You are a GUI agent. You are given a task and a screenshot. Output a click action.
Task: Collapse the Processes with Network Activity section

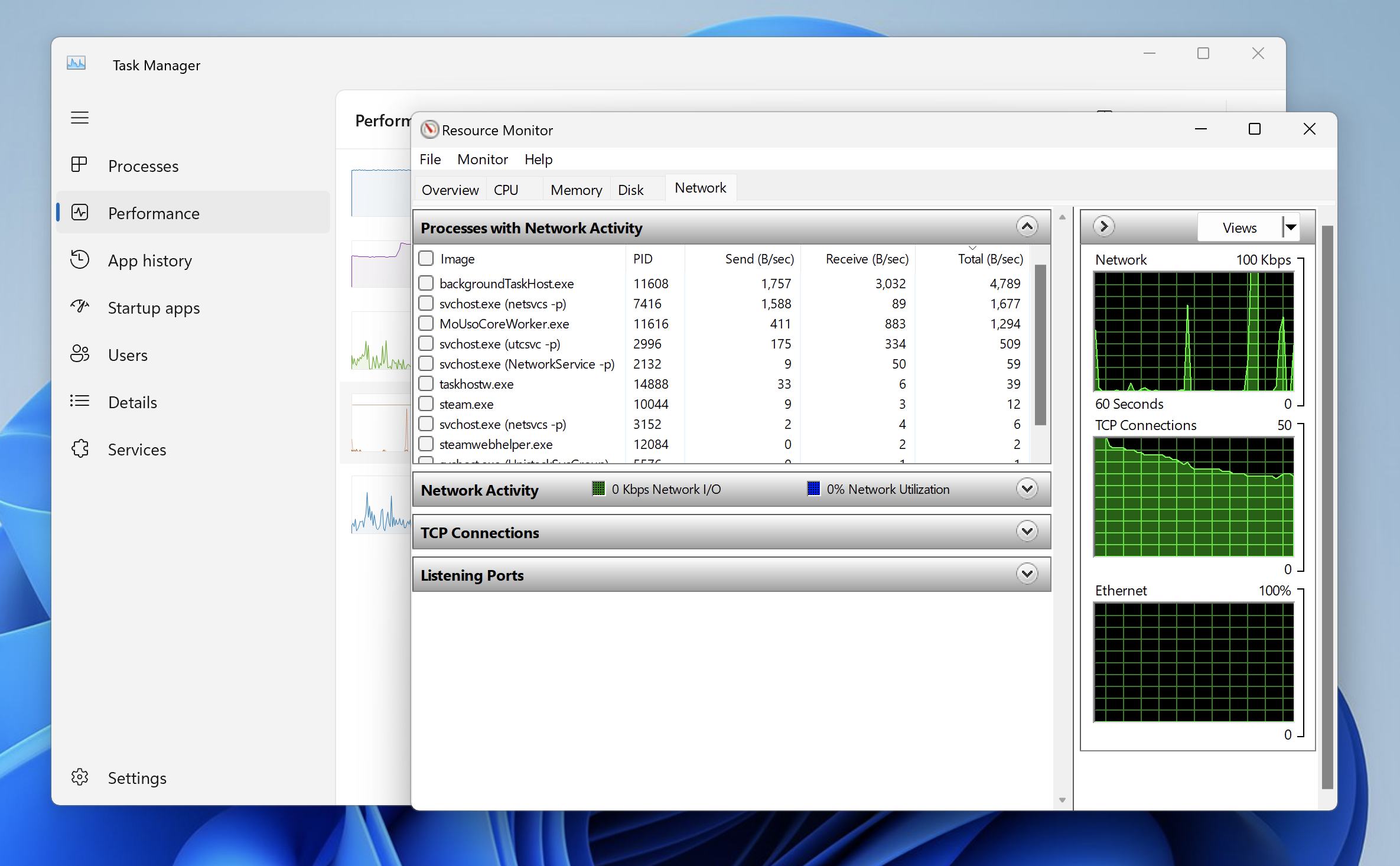[x=1027, y=227]
